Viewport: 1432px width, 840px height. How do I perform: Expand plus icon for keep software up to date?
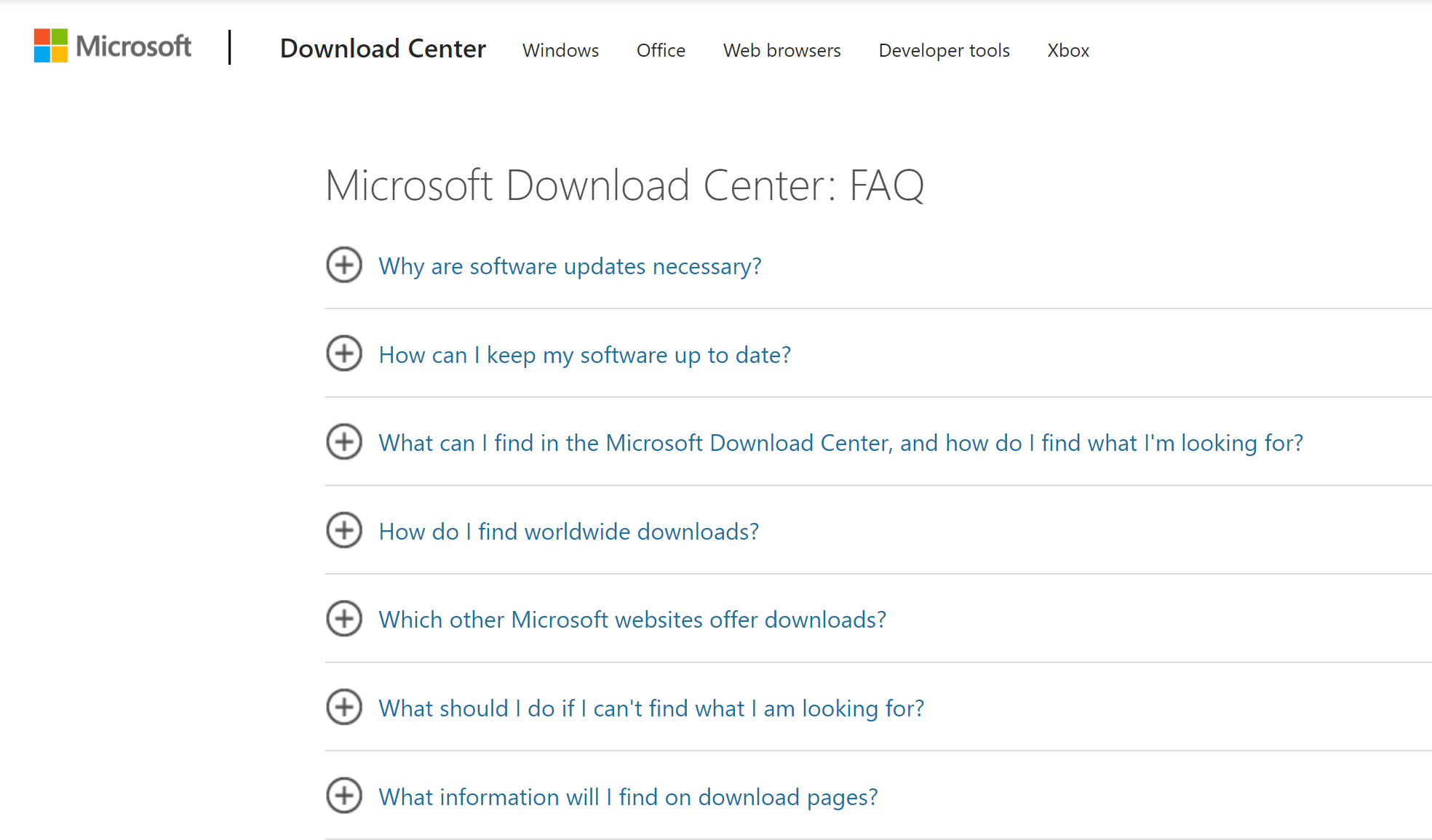point(344,353)
